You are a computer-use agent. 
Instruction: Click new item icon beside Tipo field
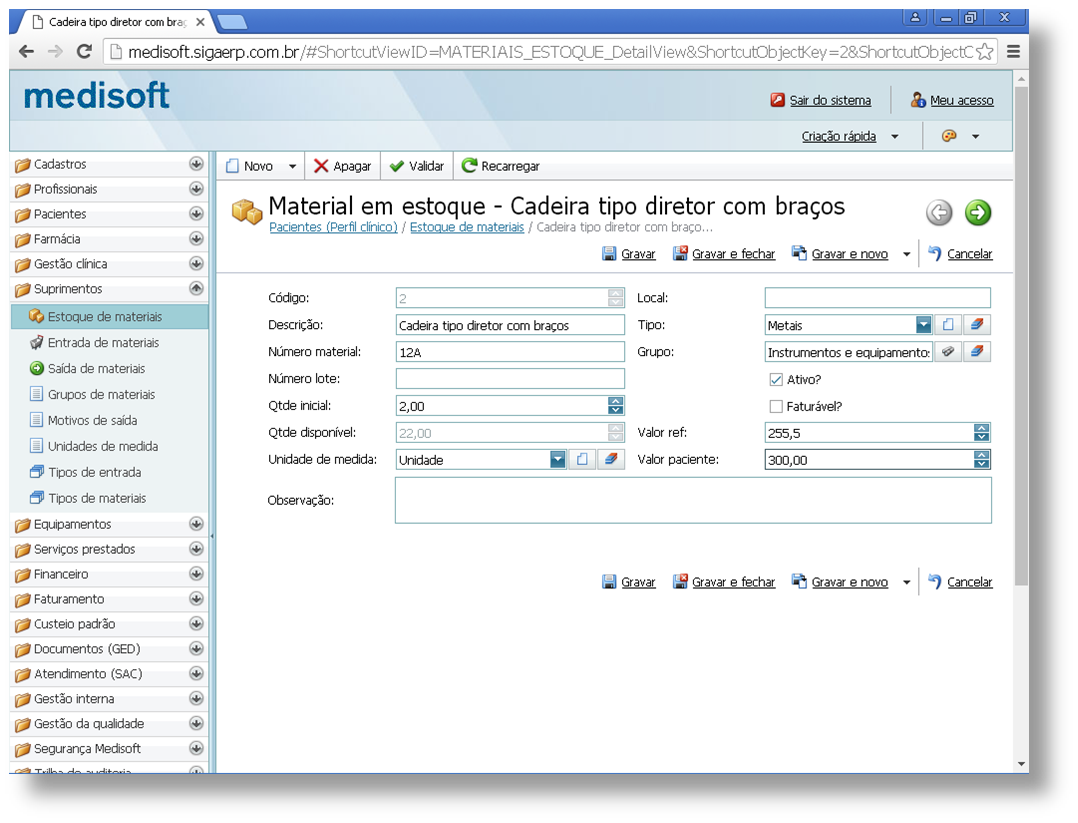[948, 325]
